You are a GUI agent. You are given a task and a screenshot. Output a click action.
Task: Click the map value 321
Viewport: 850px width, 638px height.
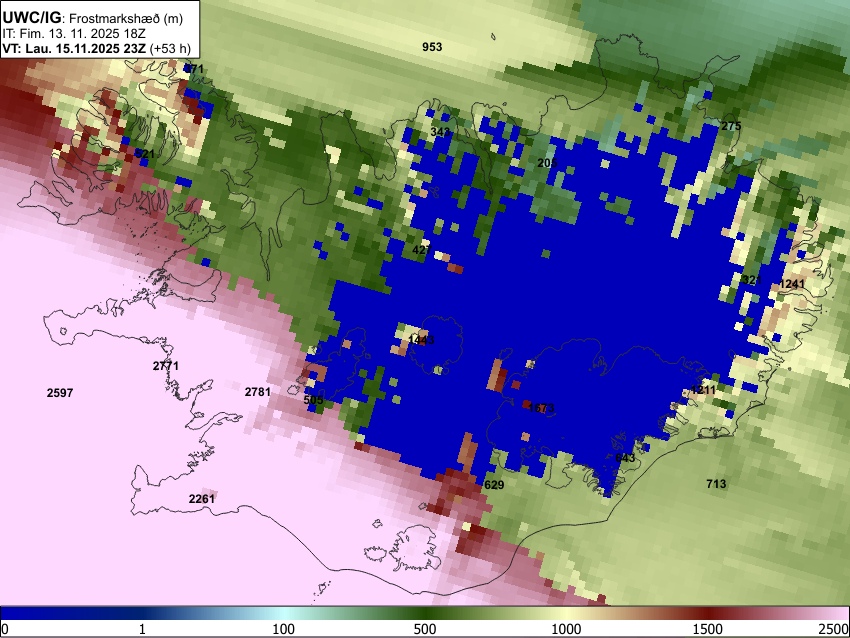752,280
